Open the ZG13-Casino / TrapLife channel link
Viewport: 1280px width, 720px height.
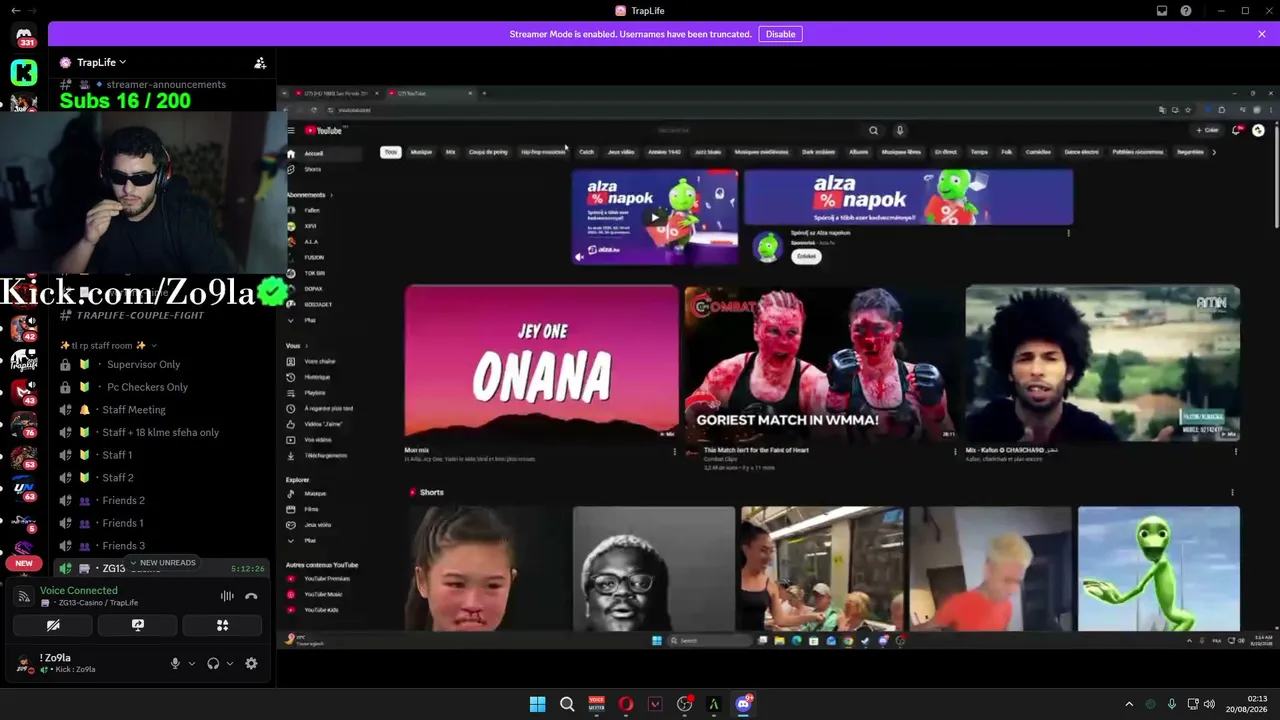tap(90, 603)
